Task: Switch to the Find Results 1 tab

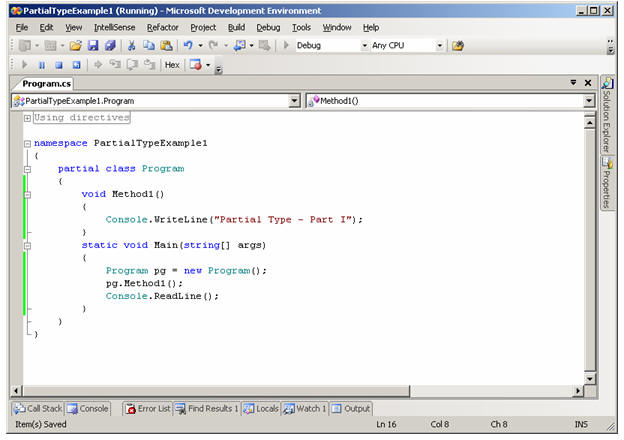Action: [x=207, y=409]
